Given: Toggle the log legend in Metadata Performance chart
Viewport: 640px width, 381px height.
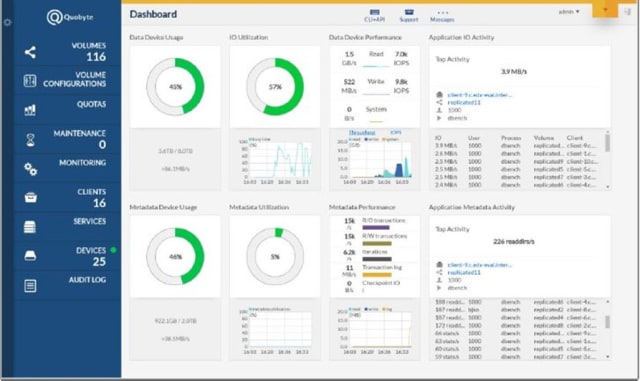Looking at the screenshot, I should 387,309.
